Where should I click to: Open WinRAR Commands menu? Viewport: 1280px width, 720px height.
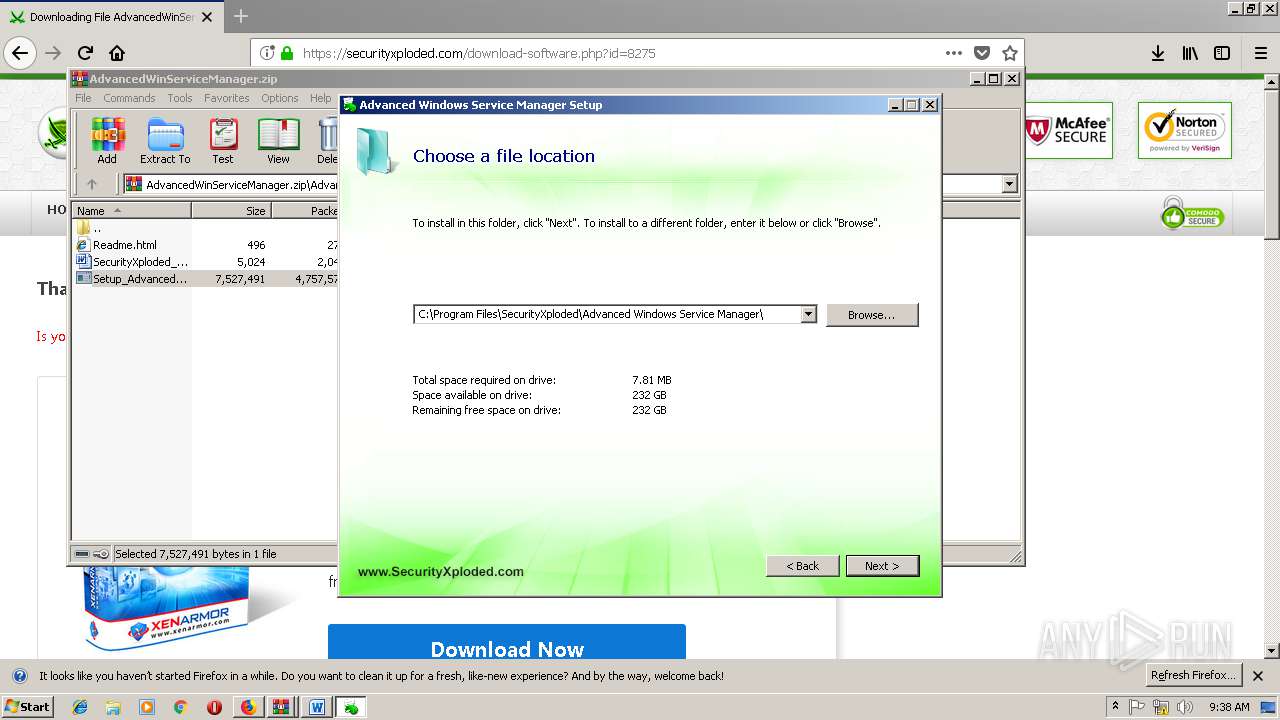[x=129, y=98]
